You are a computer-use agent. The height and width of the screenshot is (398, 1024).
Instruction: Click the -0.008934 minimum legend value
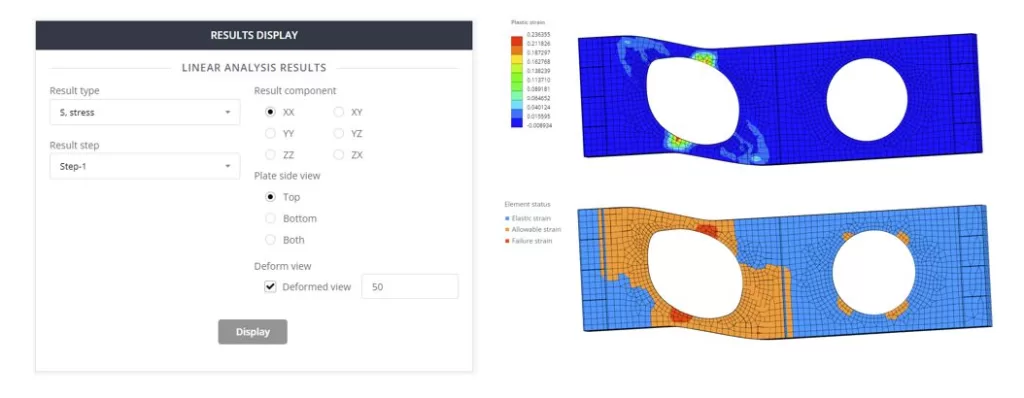(x=539, y=125)
